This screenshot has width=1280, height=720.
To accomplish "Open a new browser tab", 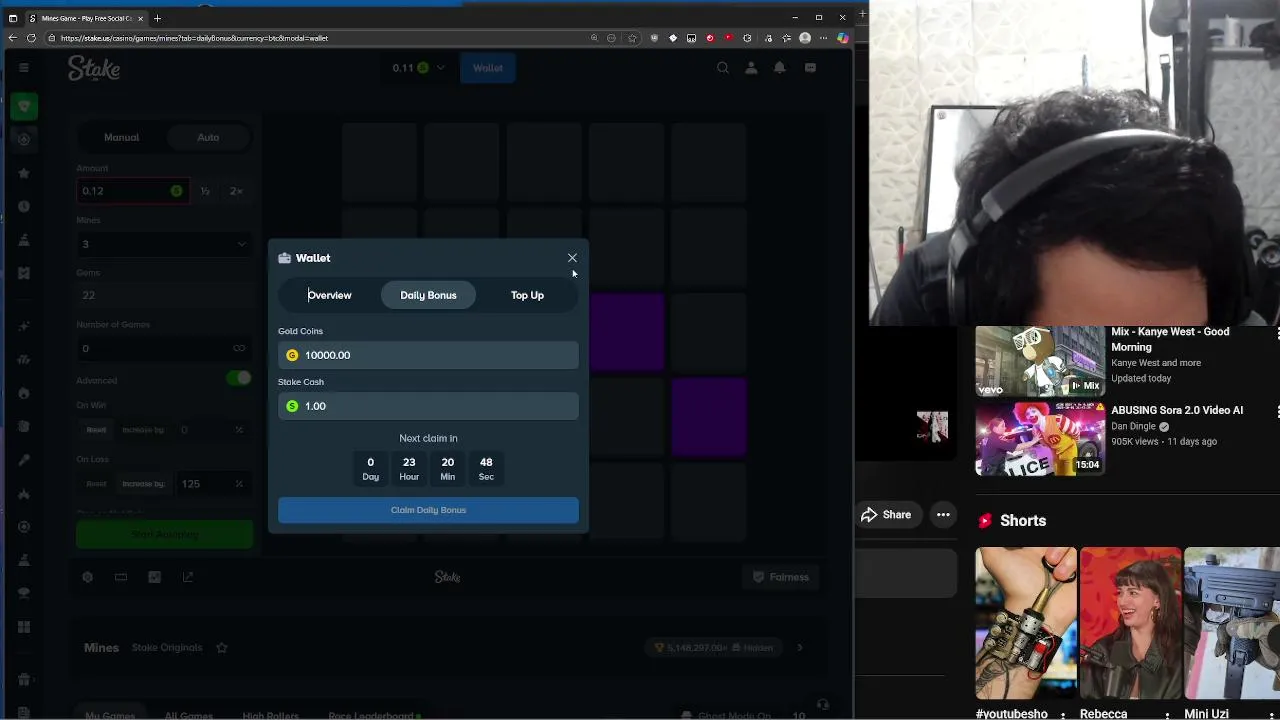I will [x=157, y=18].
